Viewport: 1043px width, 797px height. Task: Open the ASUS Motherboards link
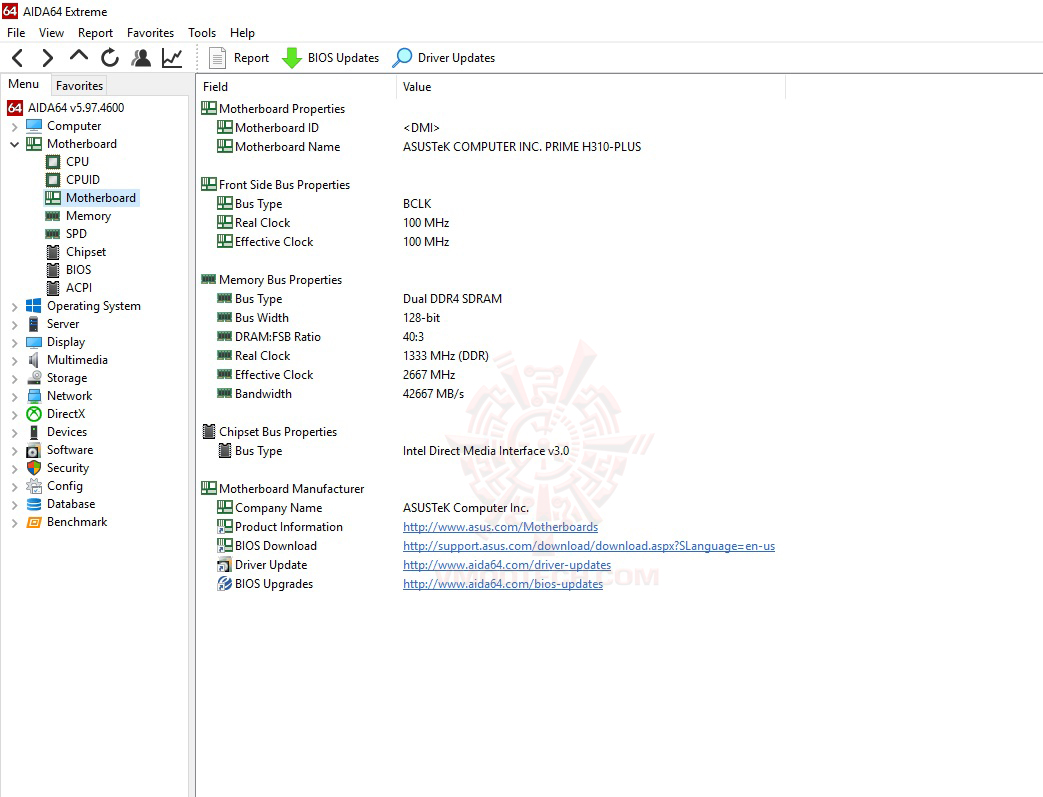[500, 526]
